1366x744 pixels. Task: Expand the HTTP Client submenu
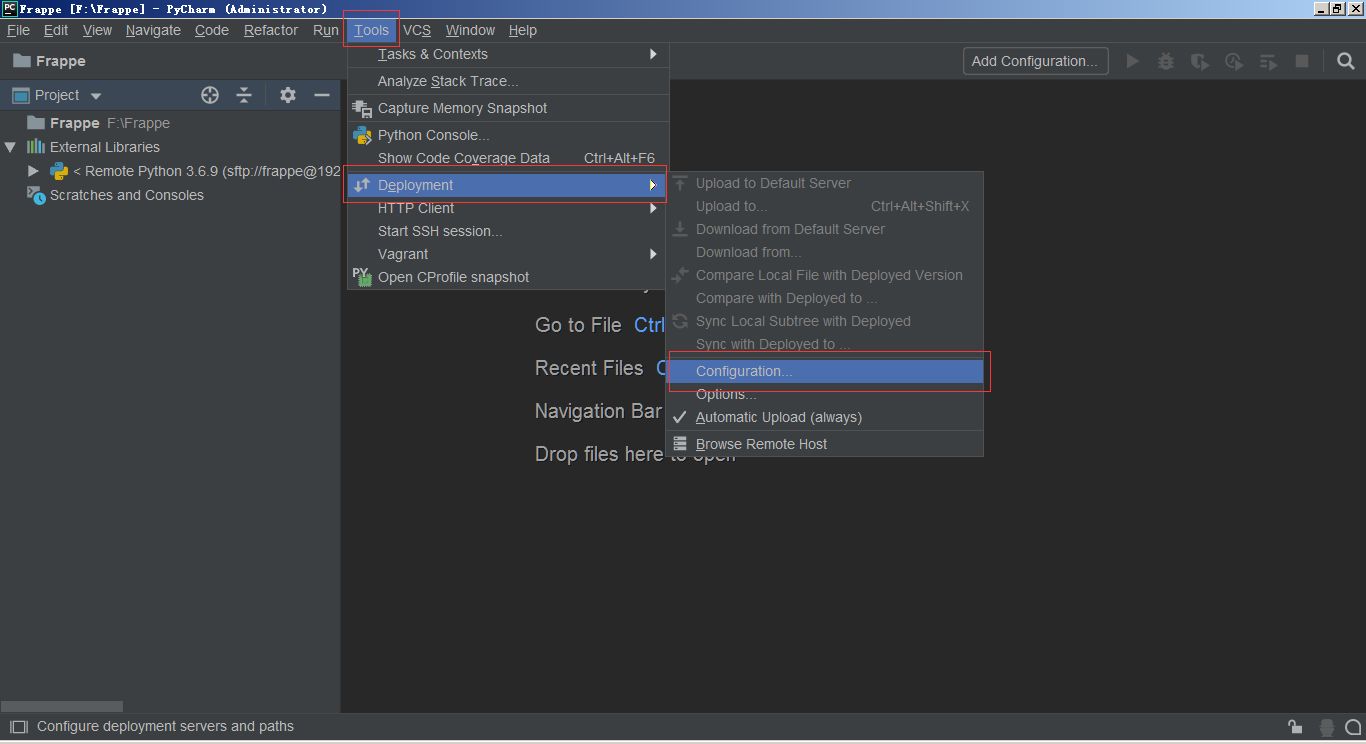click(x=508, y=208)
